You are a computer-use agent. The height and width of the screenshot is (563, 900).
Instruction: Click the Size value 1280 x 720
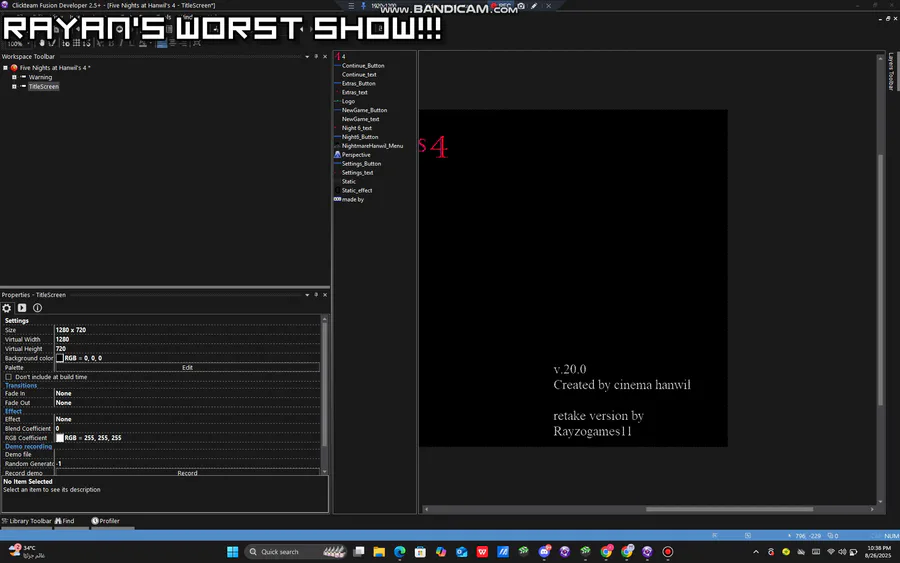71,330
